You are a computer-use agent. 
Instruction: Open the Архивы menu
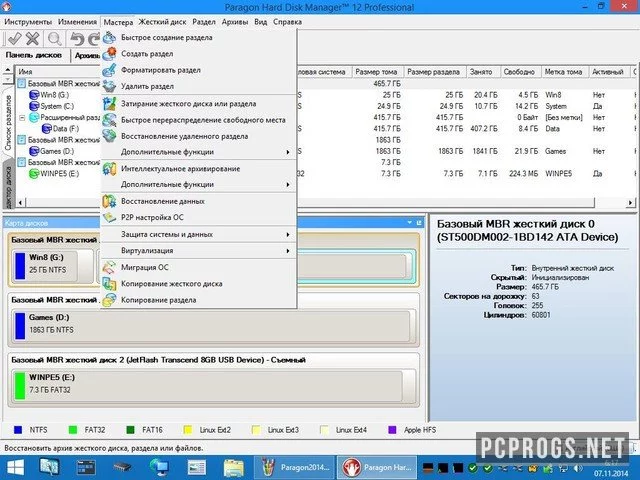235,22
